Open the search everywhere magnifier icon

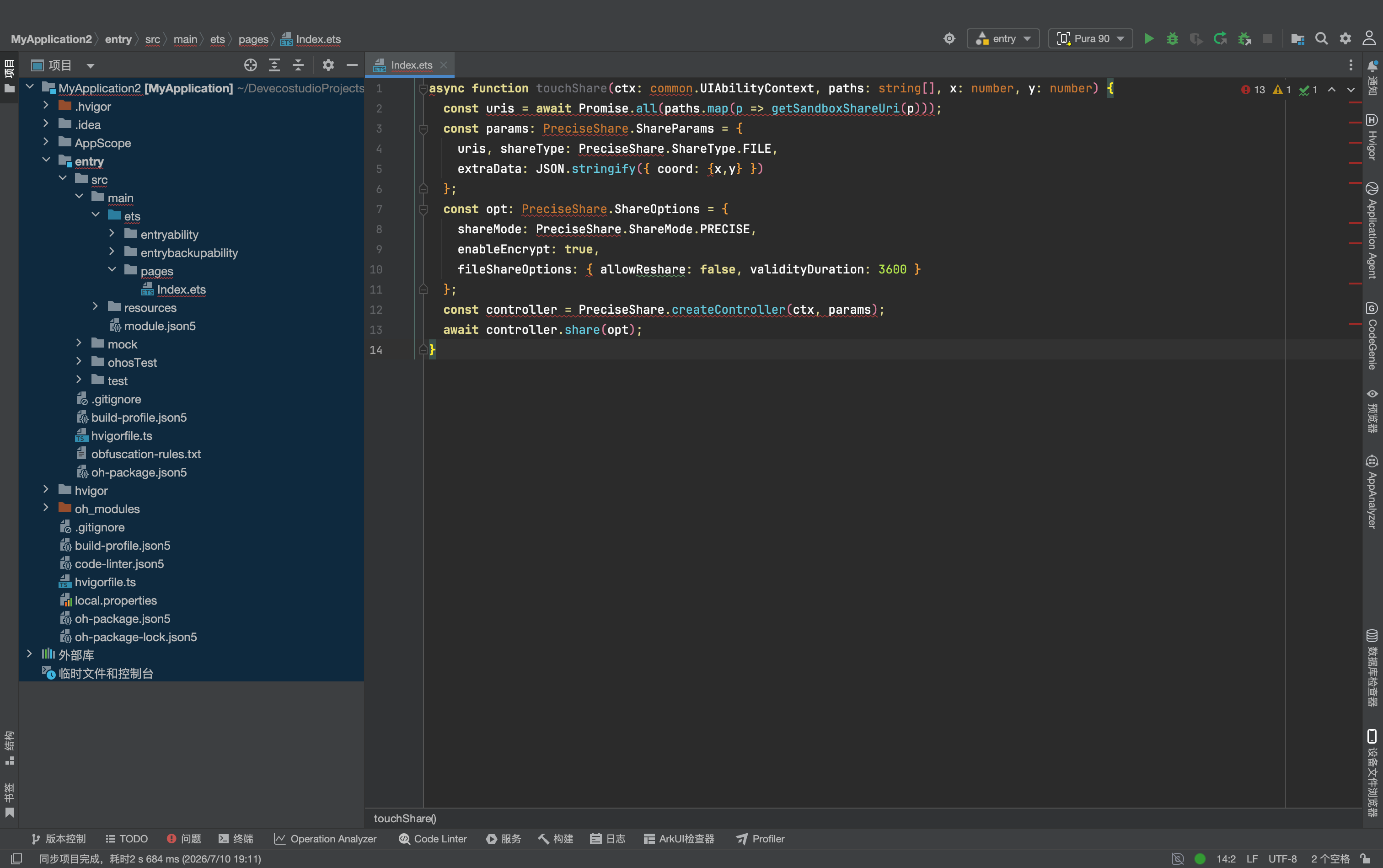[1322, 38]
